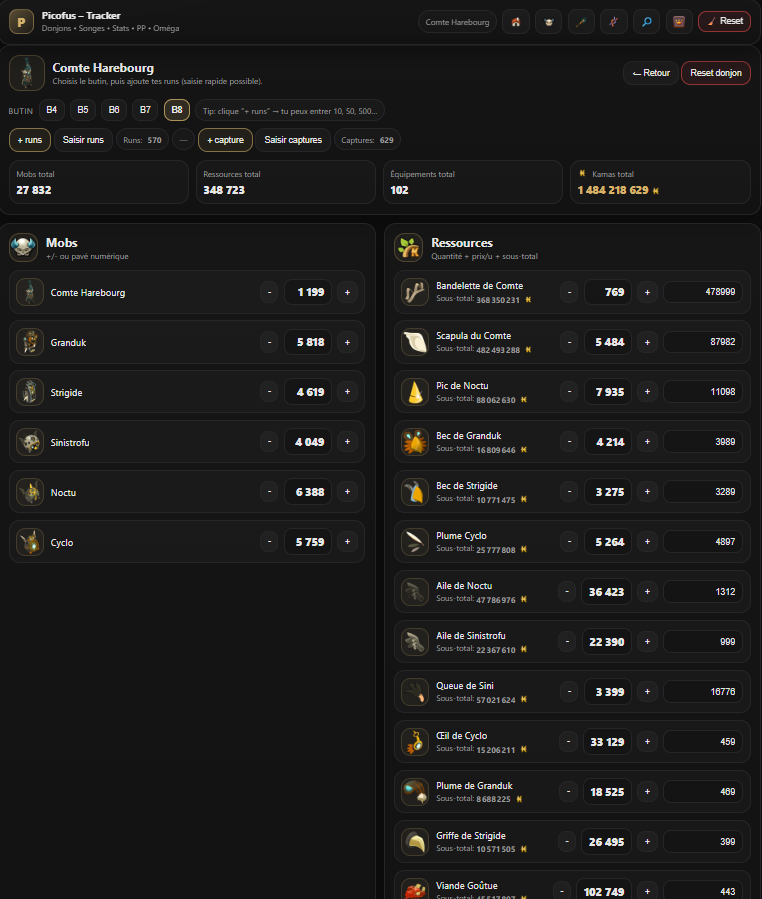Click the Reset button in top bar
This screenshot has height=899, width=762.
click(x=724, y=21)
